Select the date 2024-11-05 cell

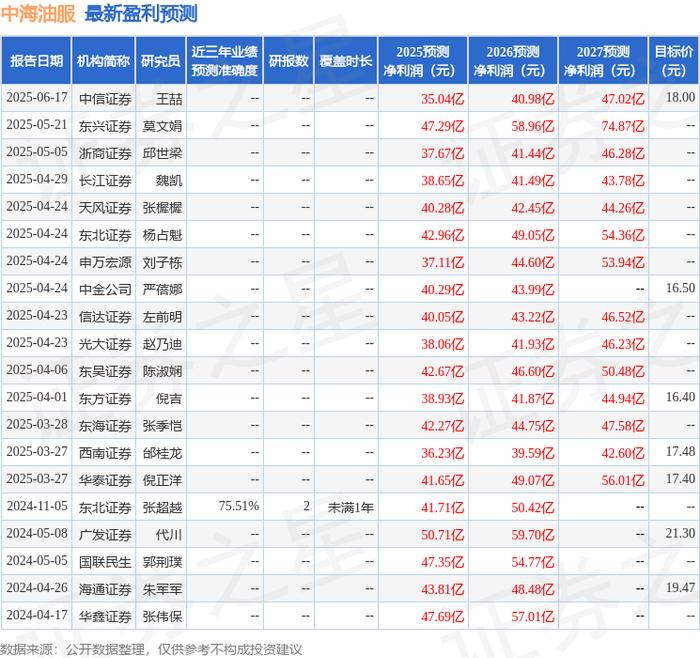coord(37,506)
